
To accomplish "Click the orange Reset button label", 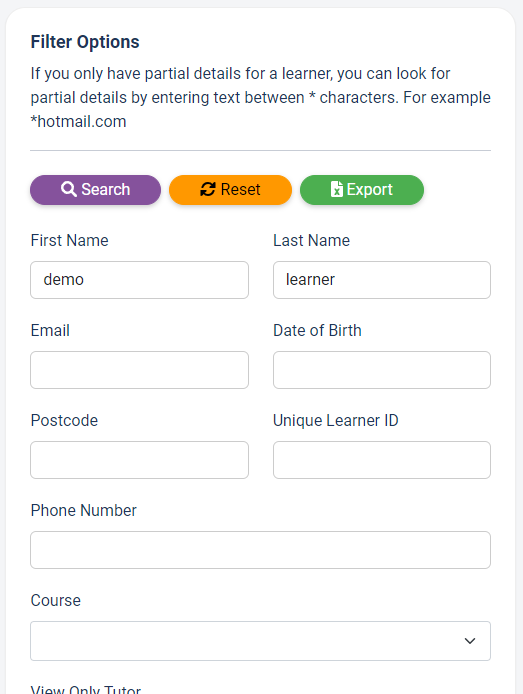I will tap(240, 189).
